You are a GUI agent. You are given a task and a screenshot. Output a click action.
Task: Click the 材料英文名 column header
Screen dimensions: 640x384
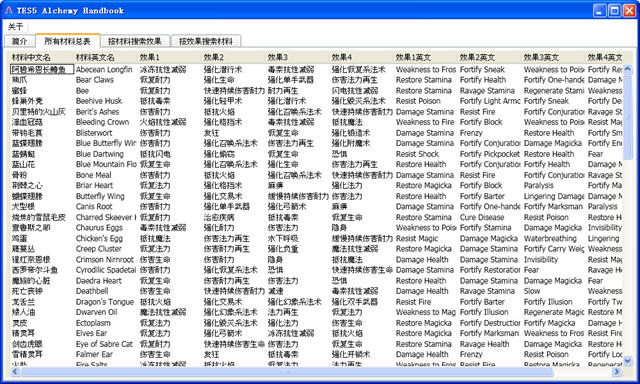coord(105,58)
